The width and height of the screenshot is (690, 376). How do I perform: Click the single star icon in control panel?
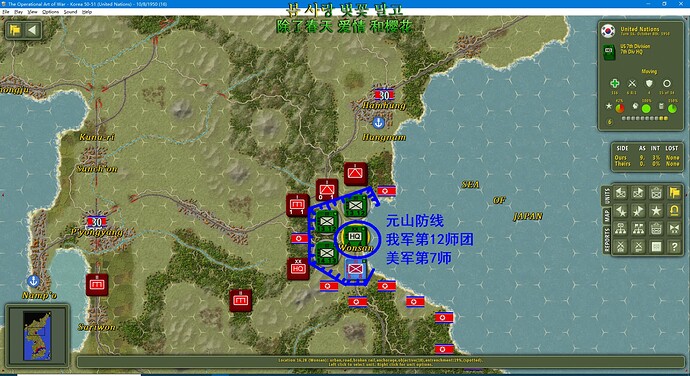(x=656, y=211)
